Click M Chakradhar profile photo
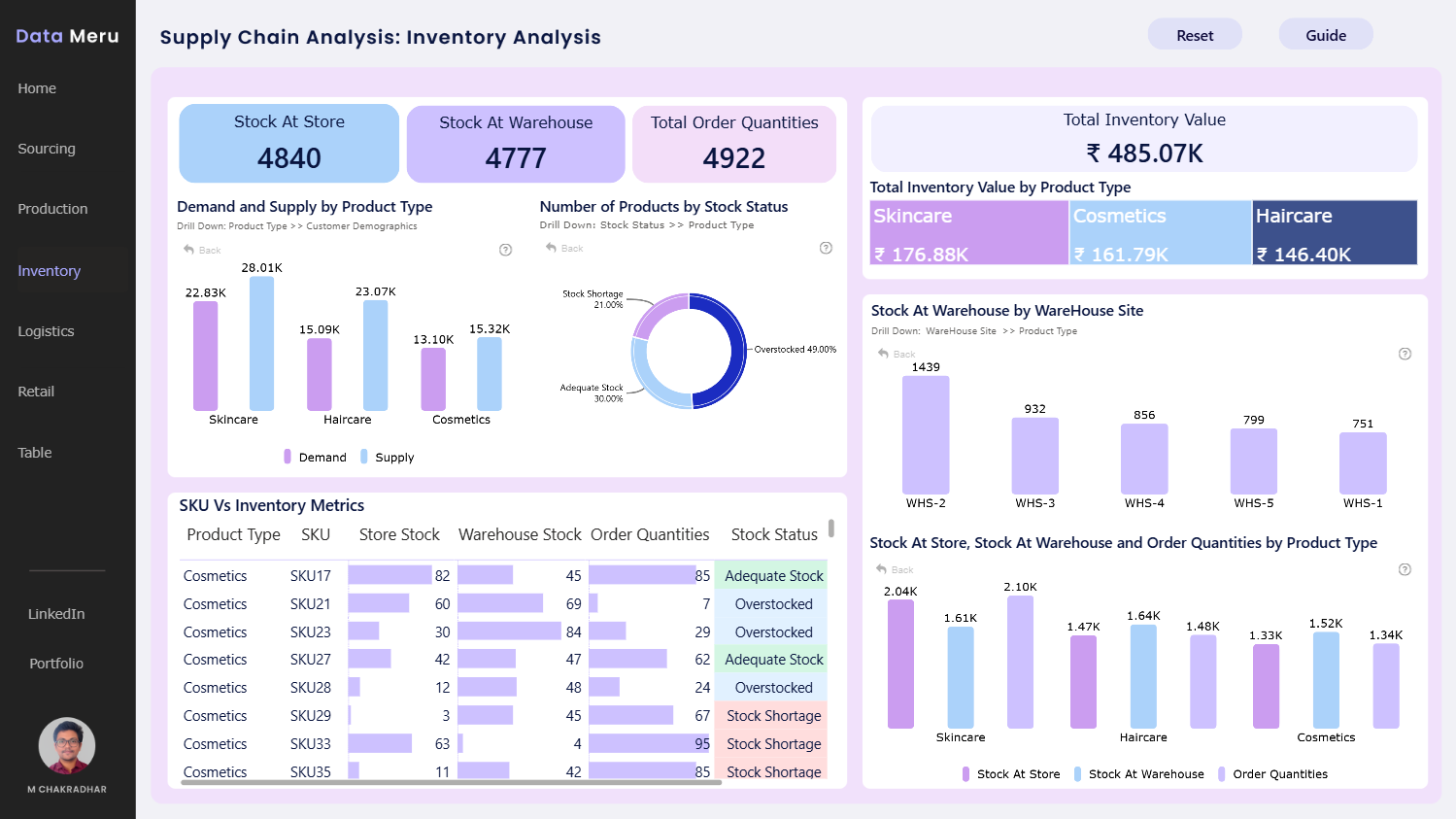Viewport: 1456px width, 819px height. click(x=67, y=746)
